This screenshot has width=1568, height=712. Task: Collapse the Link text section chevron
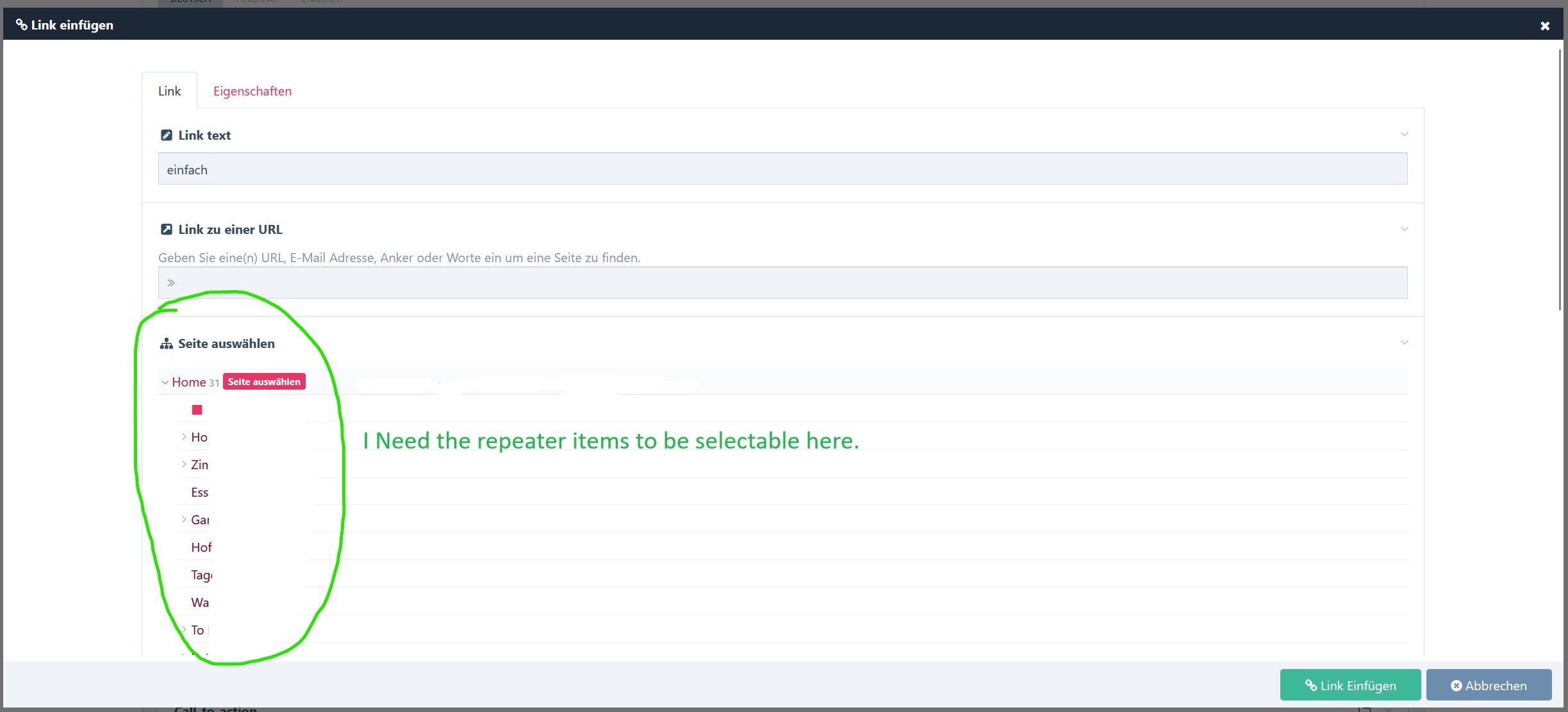coord(1404,135)
